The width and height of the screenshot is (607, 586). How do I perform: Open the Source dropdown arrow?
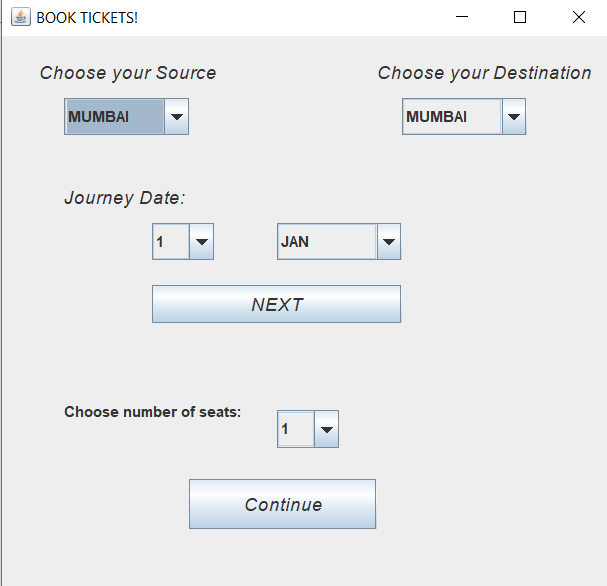(x=176, y=117)
